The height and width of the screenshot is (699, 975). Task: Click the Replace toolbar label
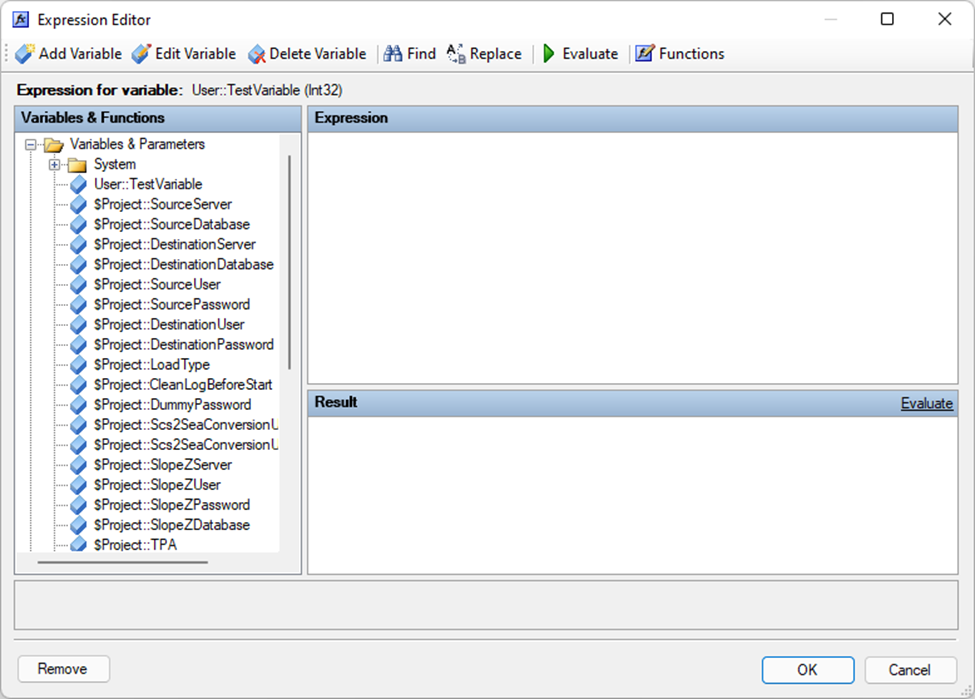tap(496, 54)
